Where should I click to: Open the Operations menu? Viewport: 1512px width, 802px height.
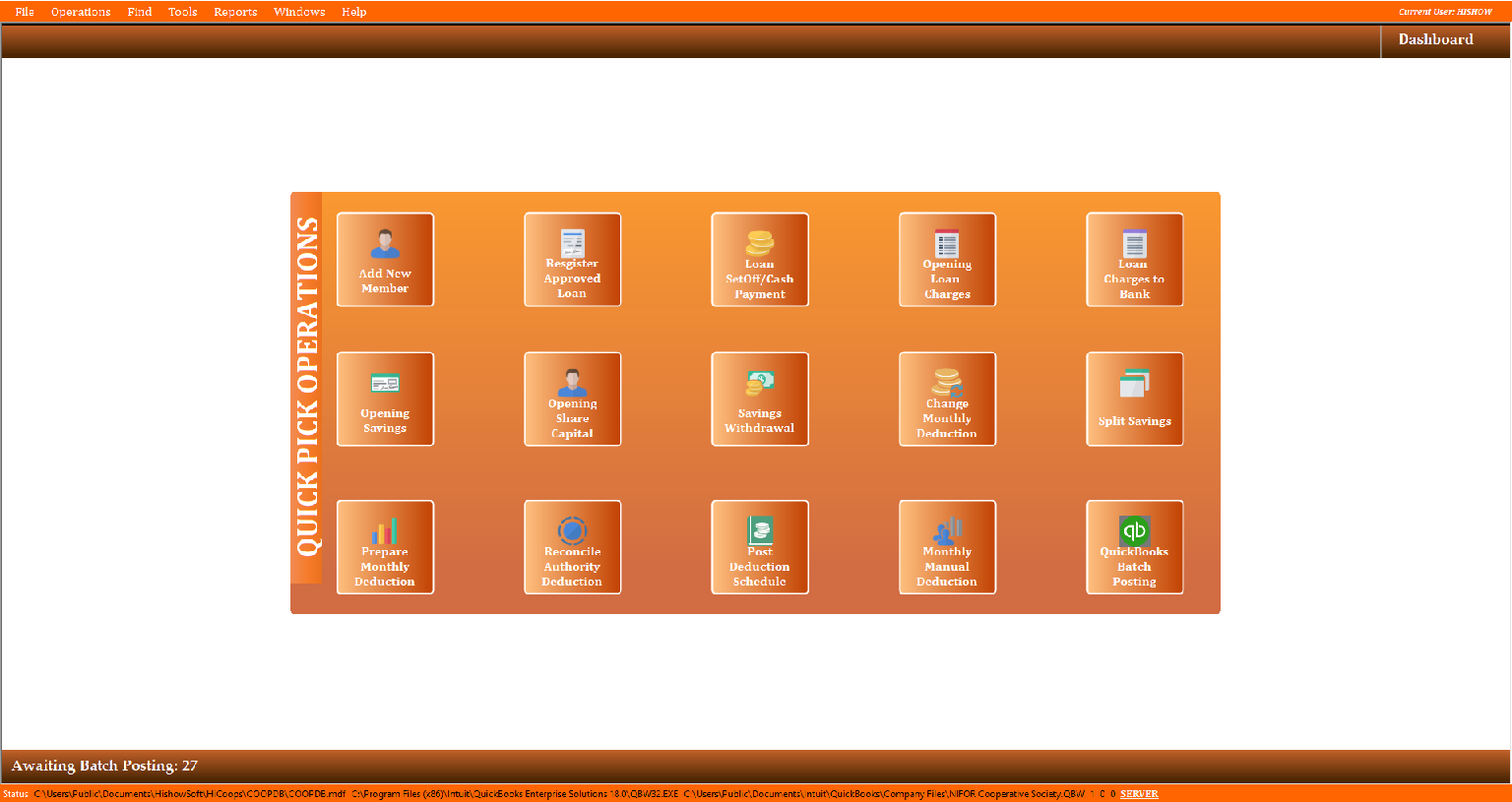pos(81,12)
